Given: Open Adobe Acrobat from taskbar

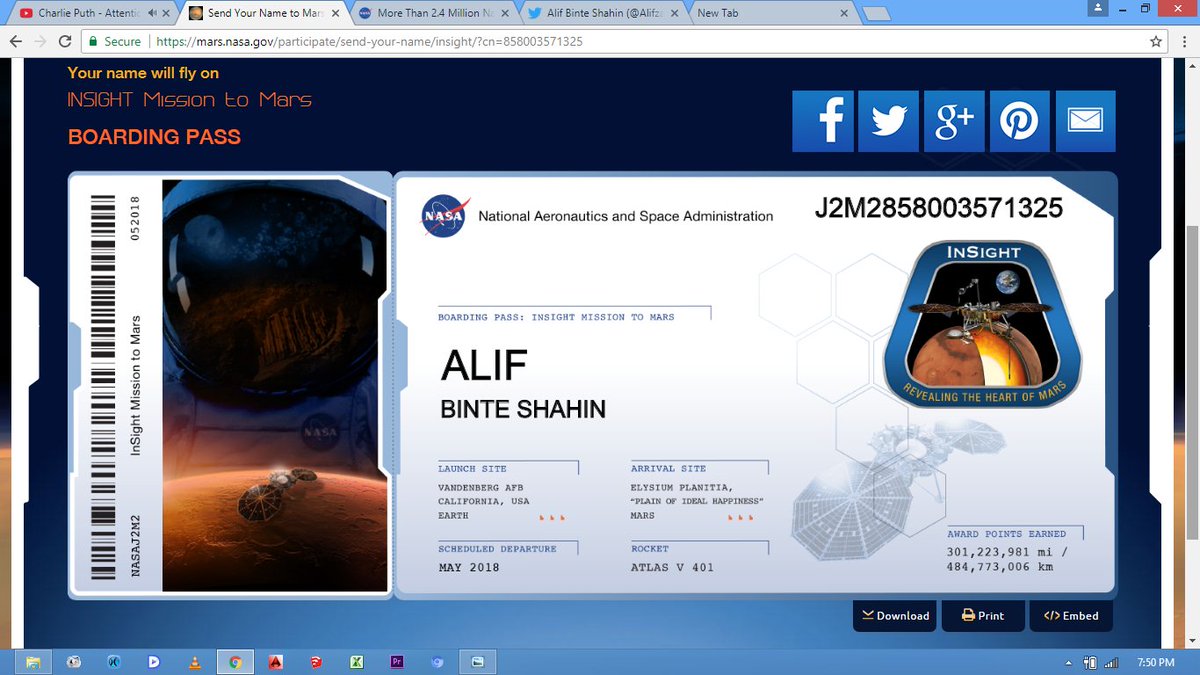Looking at the screenshot, I should coord(275,661).
